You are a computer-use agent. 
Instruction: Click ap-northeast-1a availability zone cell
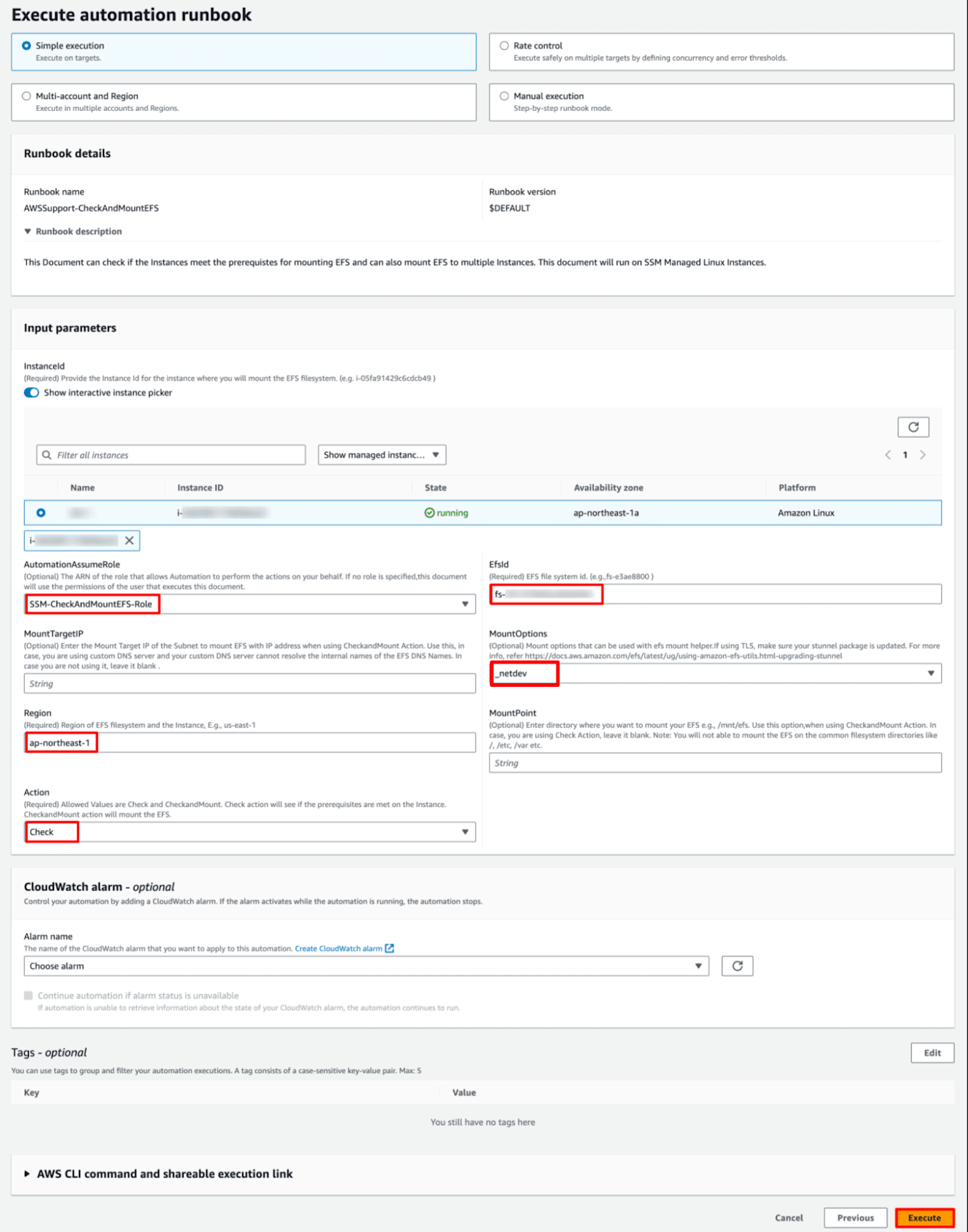(x=606, y=513)
